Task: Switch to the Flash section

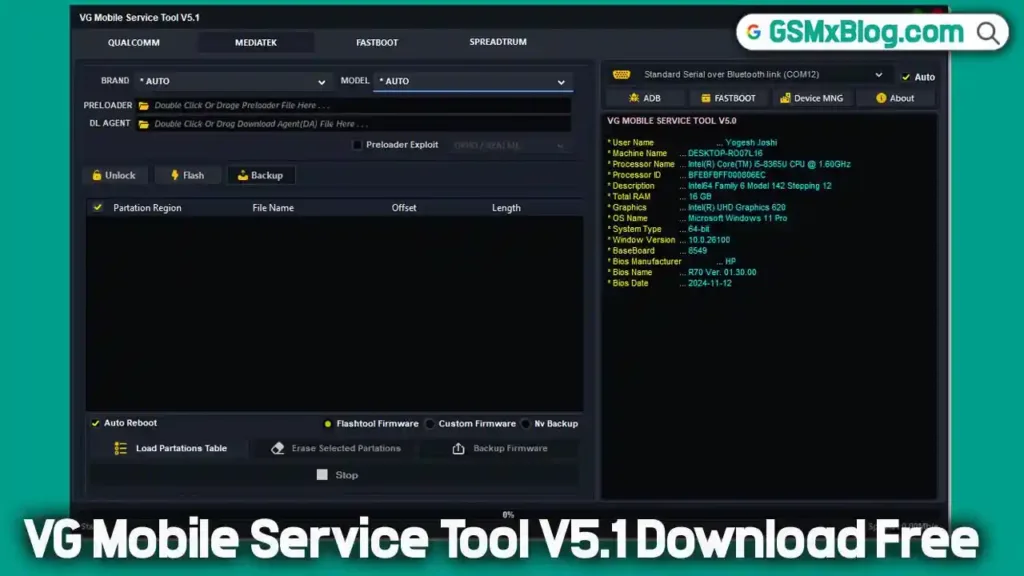Action: (x=187, y=175)
